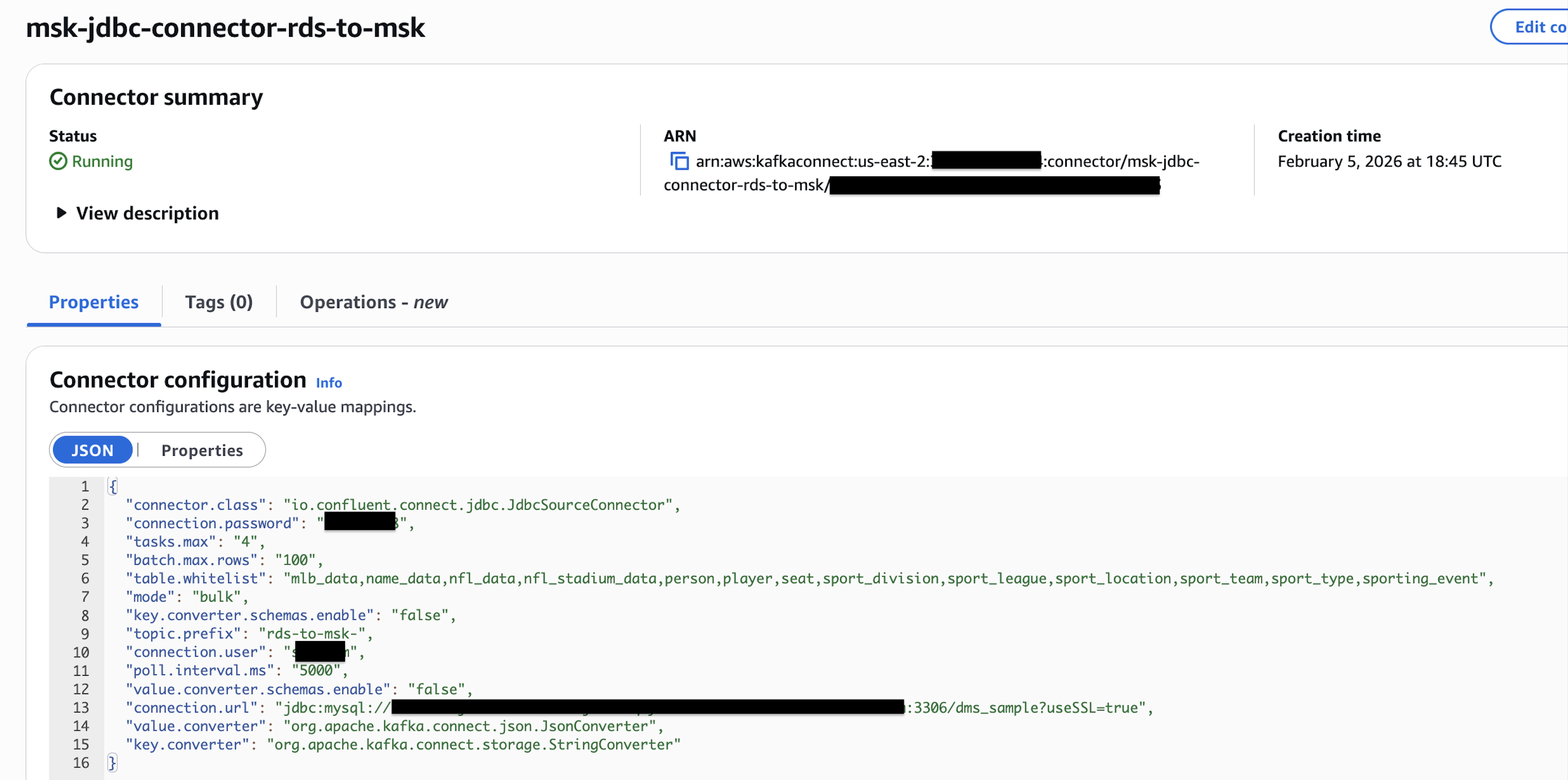Click the topic.prefix value rds-to-msk-

tap(312, 633)
